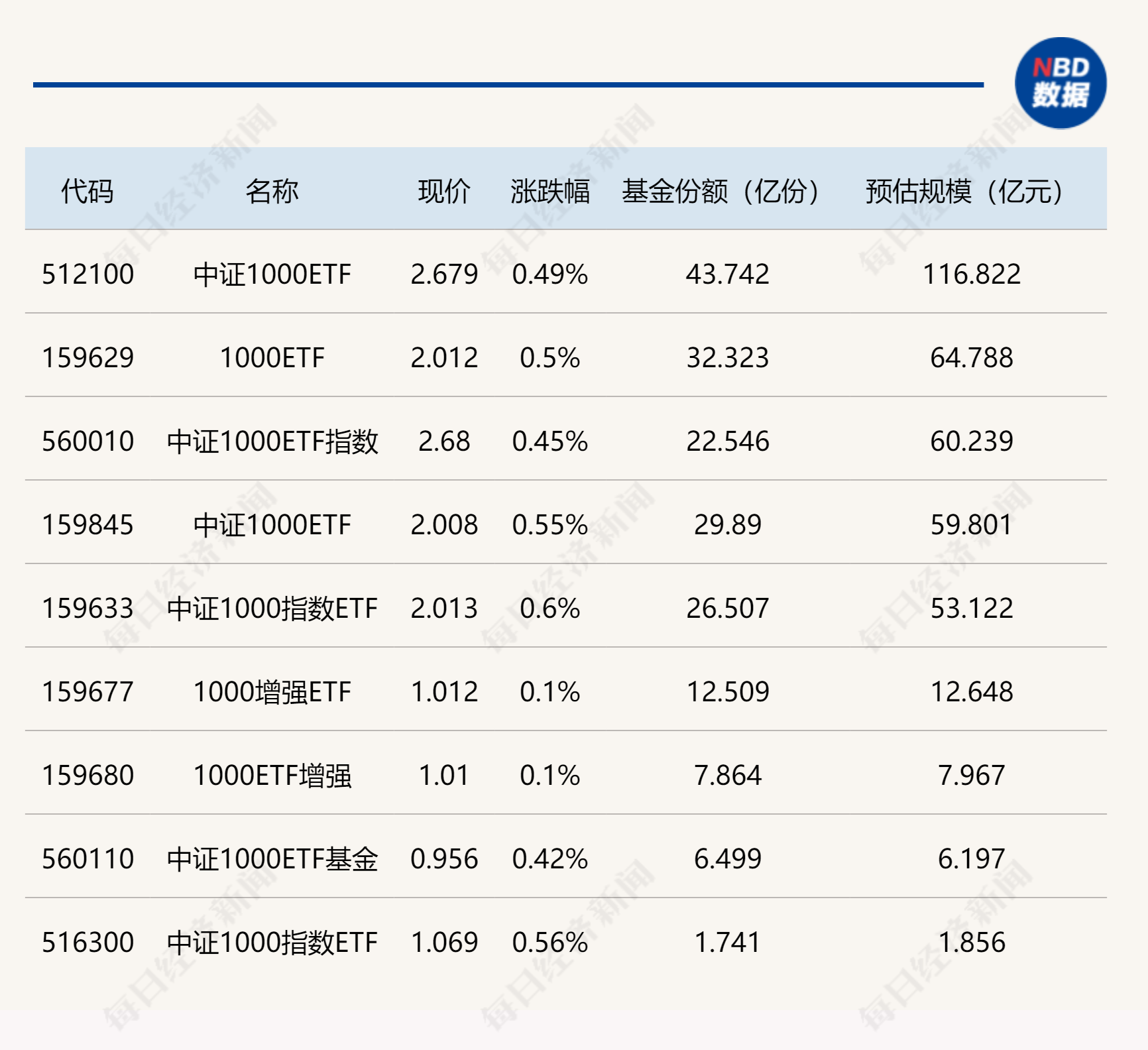Image resolution: width=1148 pixels, height=1050 pixels.
Task: Click the fund share value 43.742
Action: (x=728, y=274)
